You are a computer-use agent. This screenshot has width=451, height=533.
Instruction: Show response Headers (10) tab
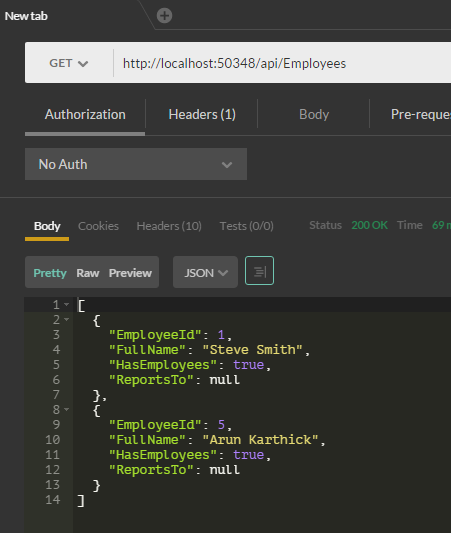coord(169,226)
